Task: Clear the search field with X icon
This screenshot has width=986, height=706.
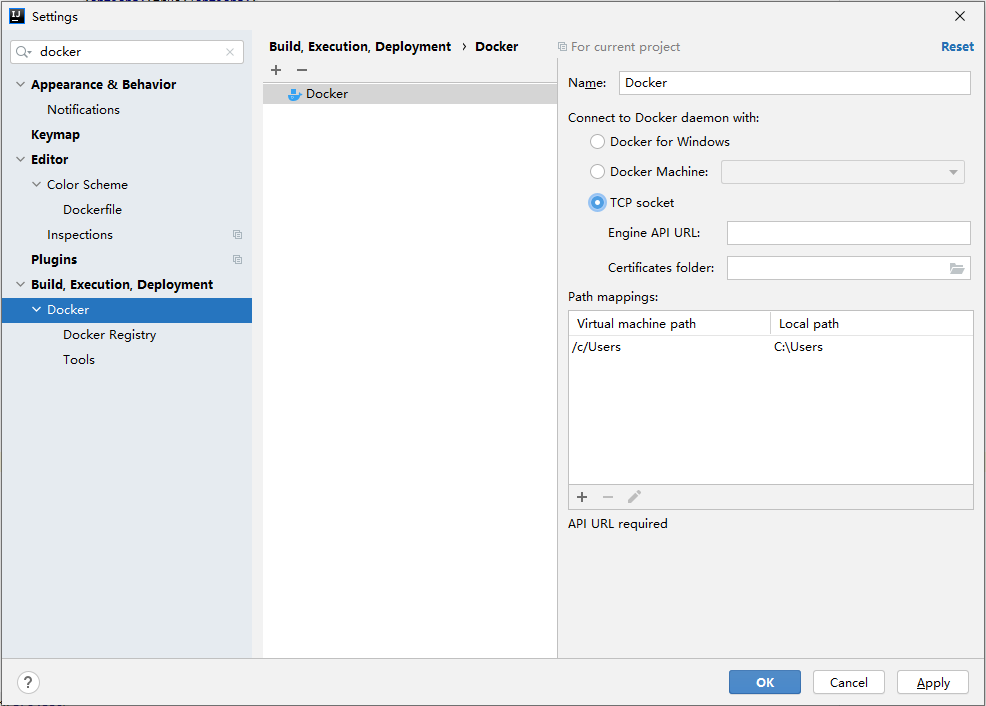Action: click(230, 52)
